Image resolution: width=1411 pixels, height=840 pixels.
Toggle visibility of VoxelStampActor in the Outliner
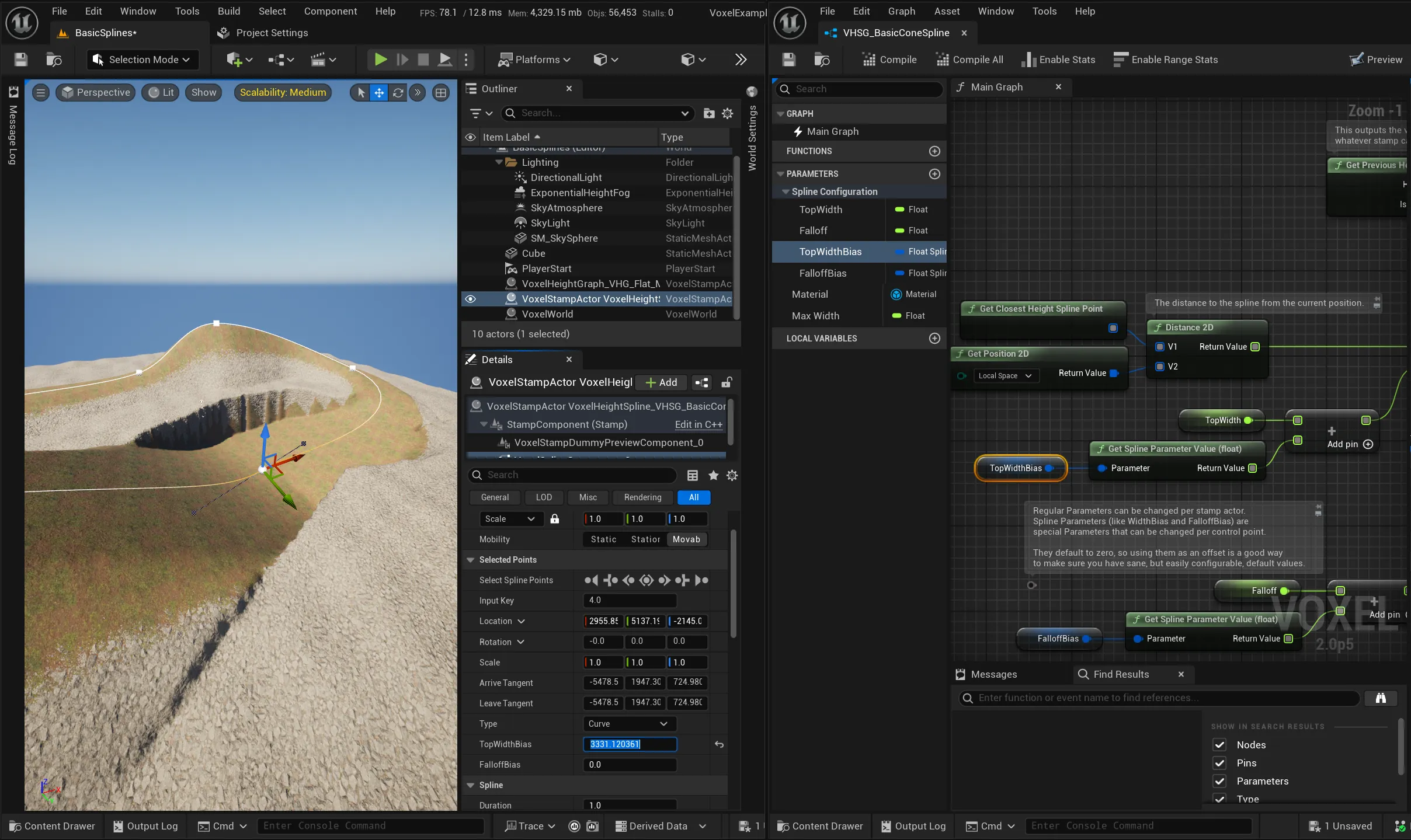(x=471, y=298)
